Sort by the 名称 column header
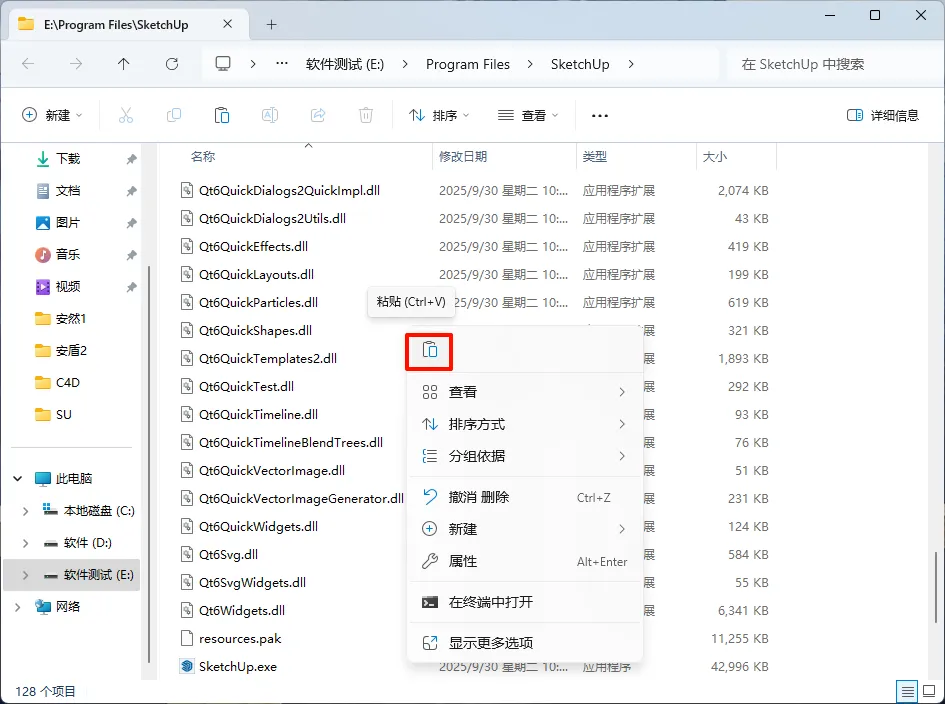 click(202, 157)
